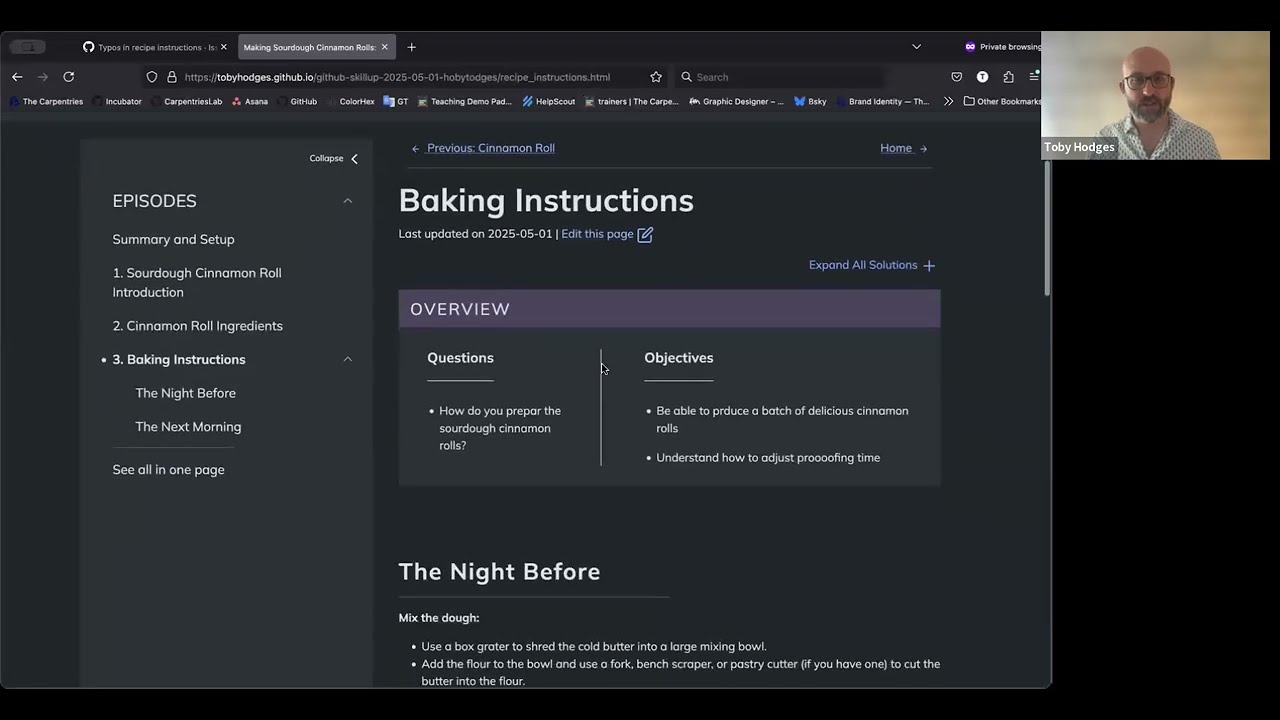
Task: Click the Private browsing indicator
Action: pyautogui.click(x=1002, y=47)
